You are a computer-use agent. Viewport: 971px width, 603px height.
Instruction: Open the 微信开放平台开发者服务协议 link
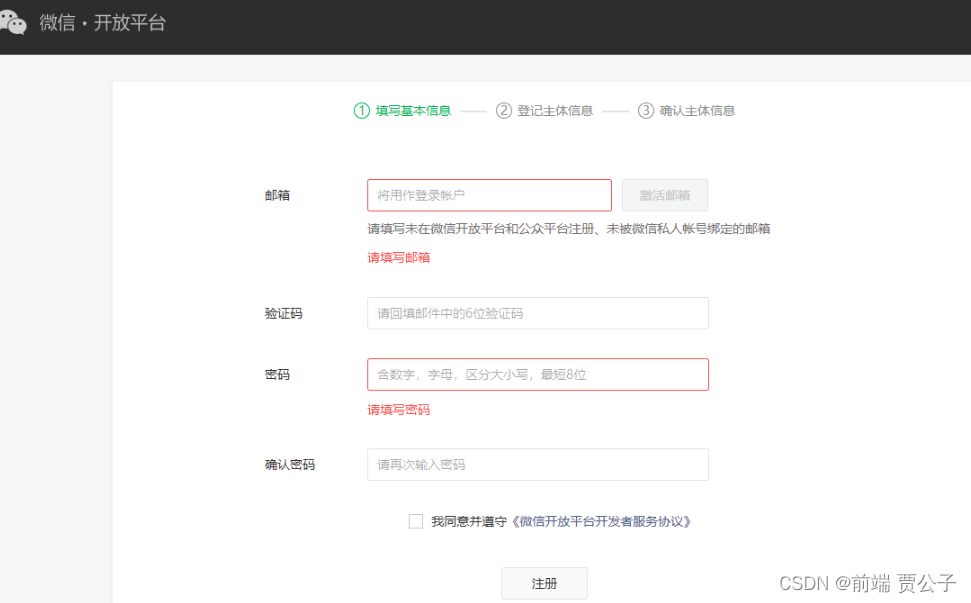point(601,521)
